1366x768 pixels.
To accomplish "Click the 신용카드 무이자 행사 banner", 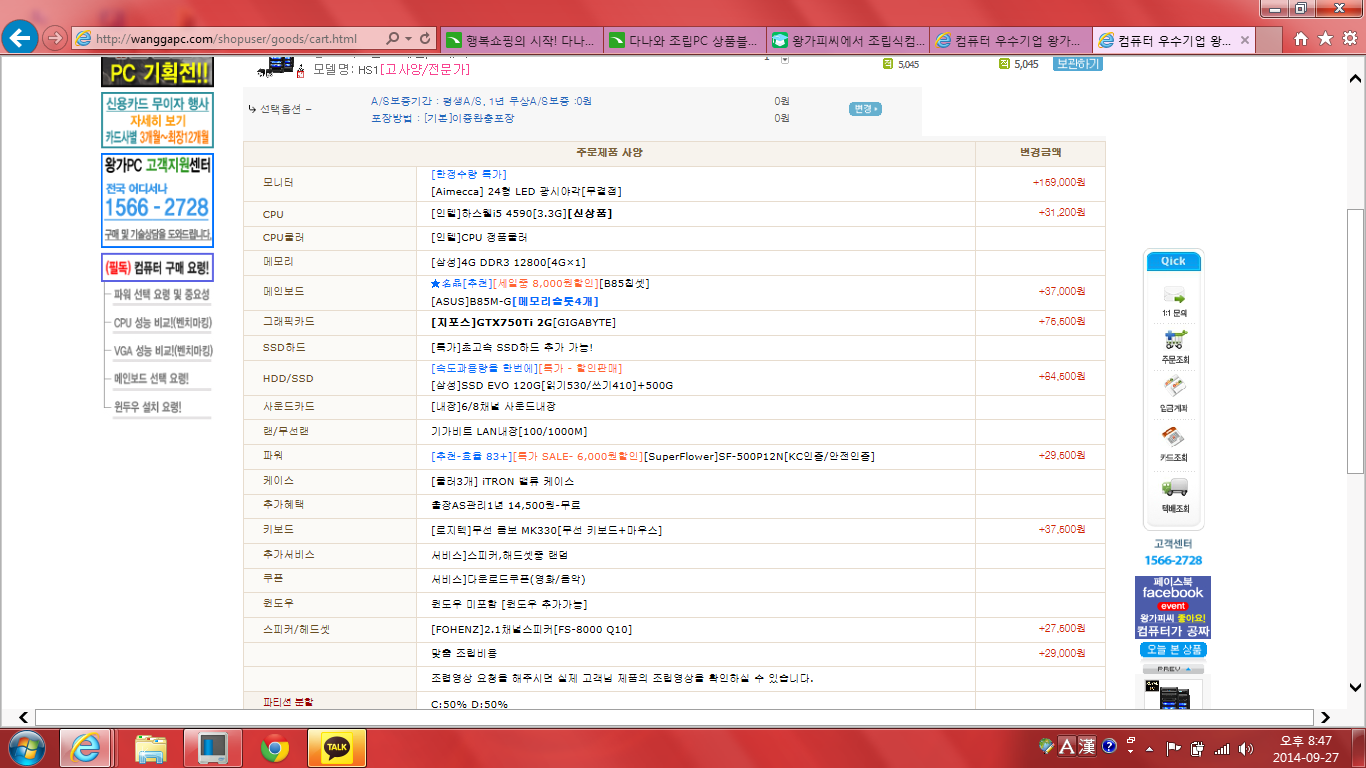I will point(157,120).
